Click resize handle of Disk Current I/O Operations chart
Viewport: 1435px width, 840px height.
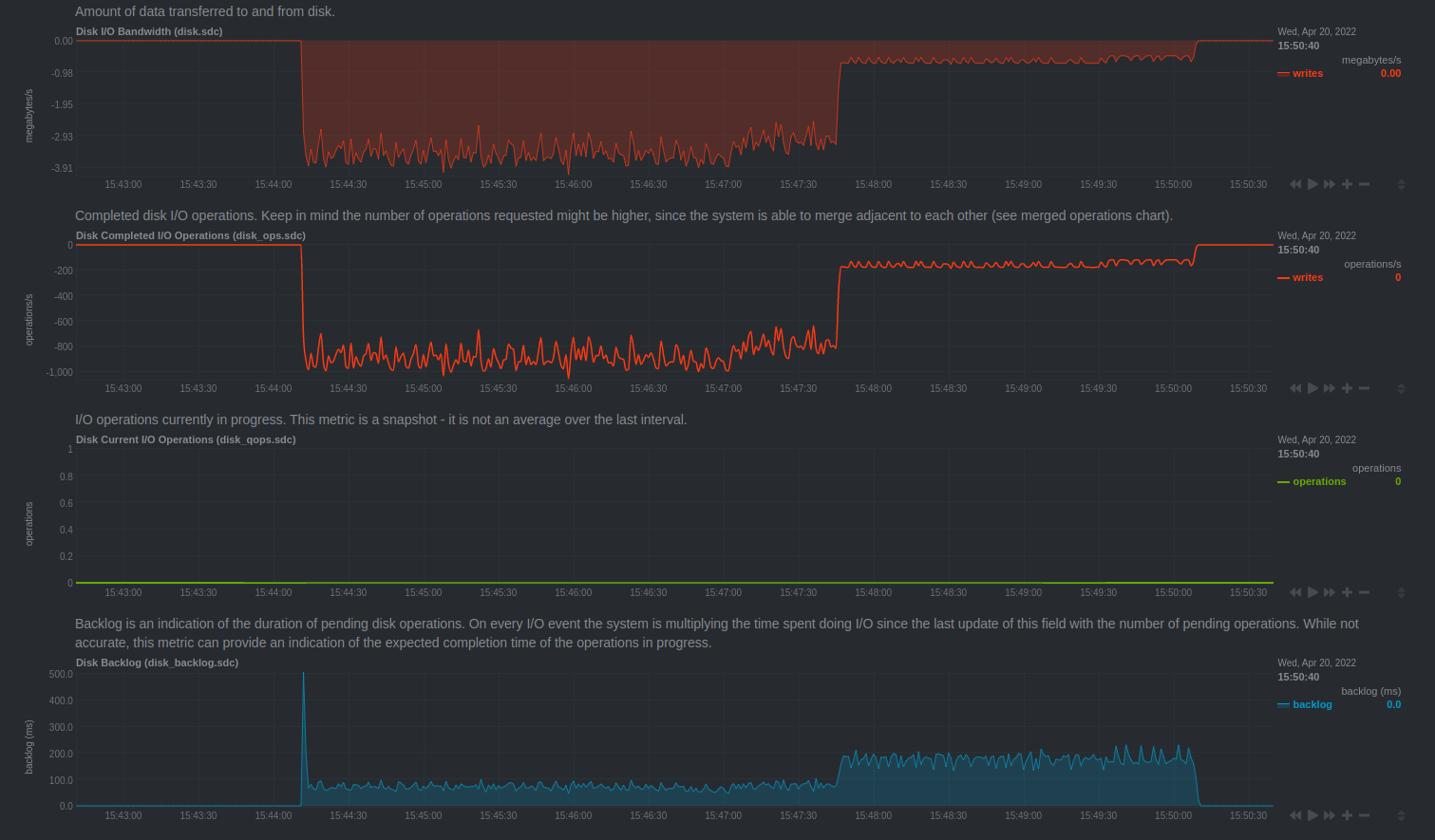click(x=1401, y=592)
